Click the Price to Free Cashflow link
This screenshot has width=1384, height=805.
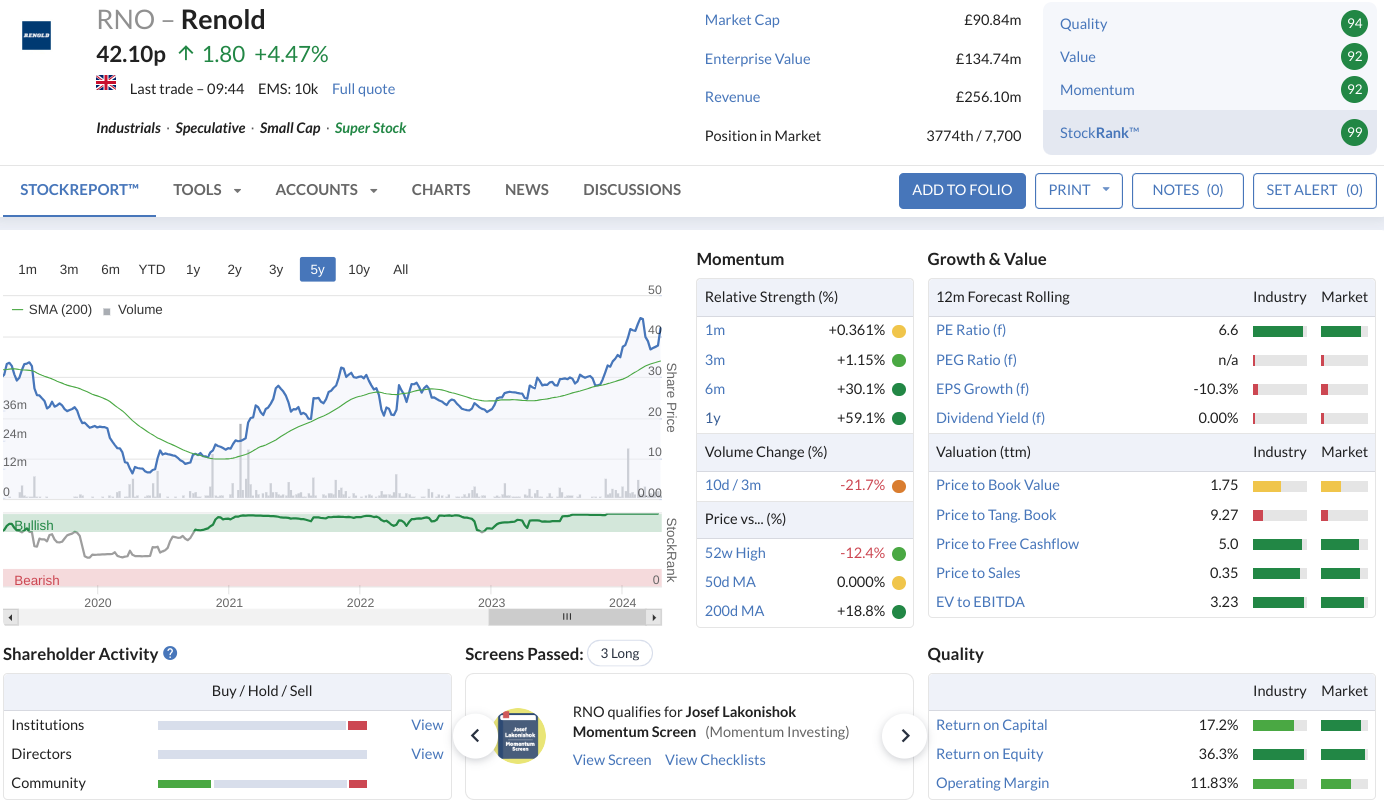pyautogui.click(x=1008, y=544)
